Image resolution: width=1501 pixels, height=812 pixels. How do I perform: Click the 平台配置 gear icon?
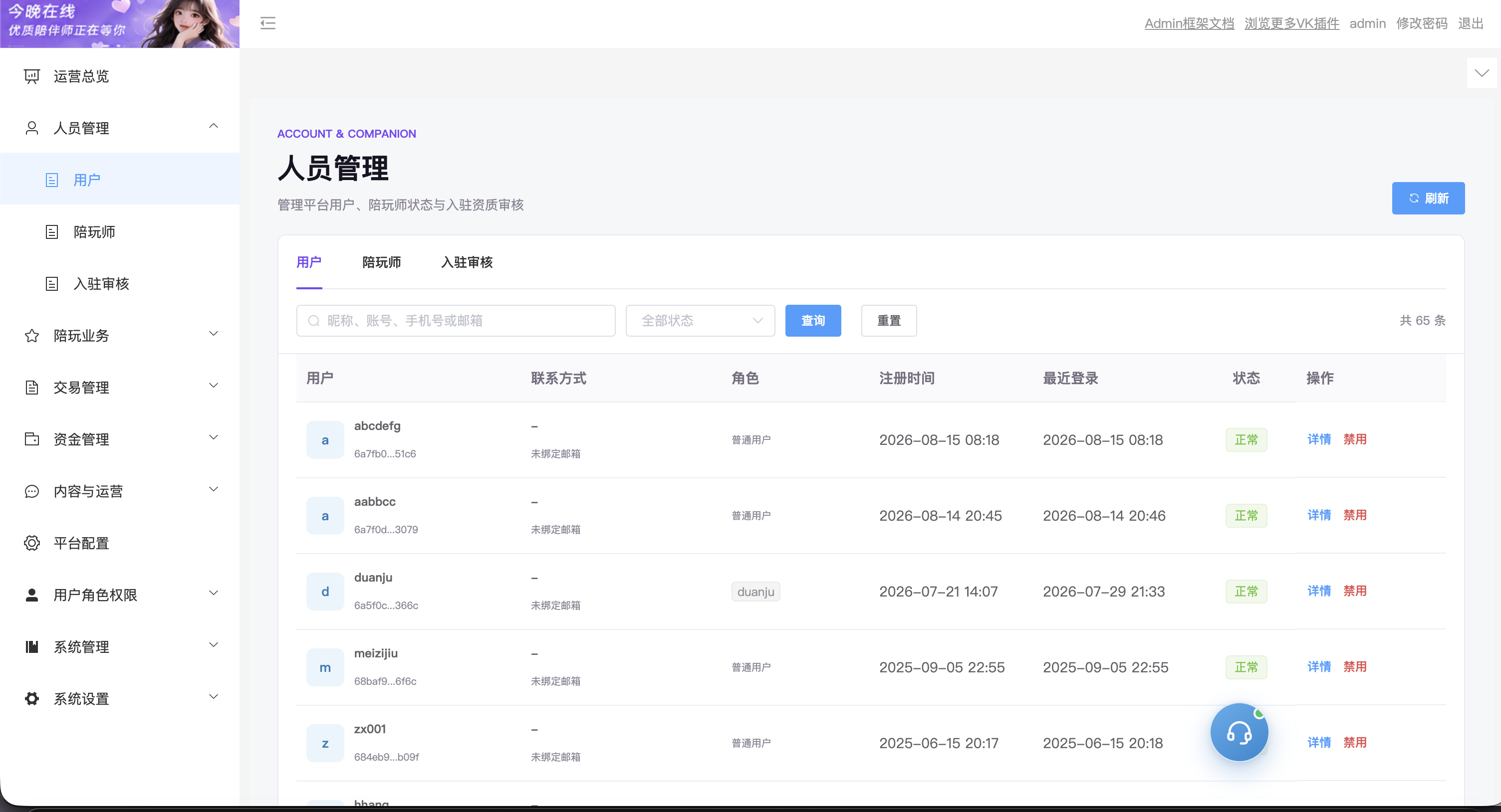[32, 543]
